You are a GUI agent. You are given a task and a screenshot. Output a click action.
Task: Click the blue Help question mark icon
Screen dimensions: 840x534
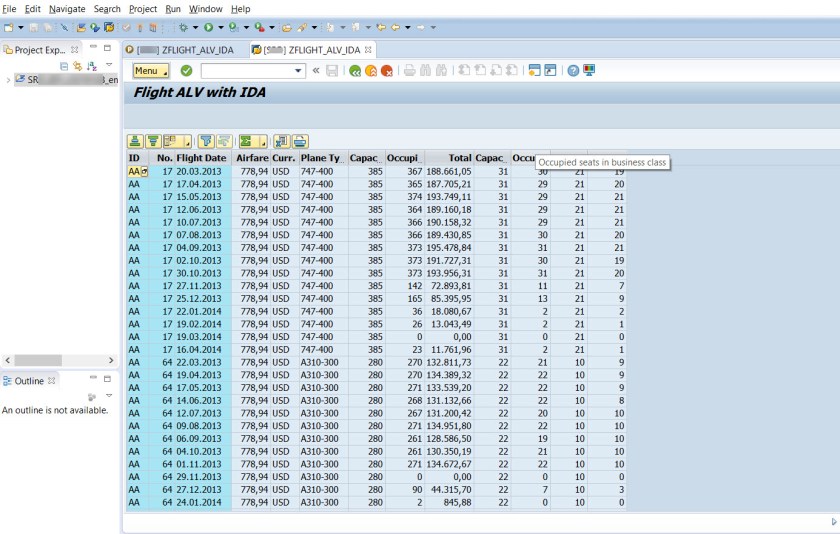point(573,71)
